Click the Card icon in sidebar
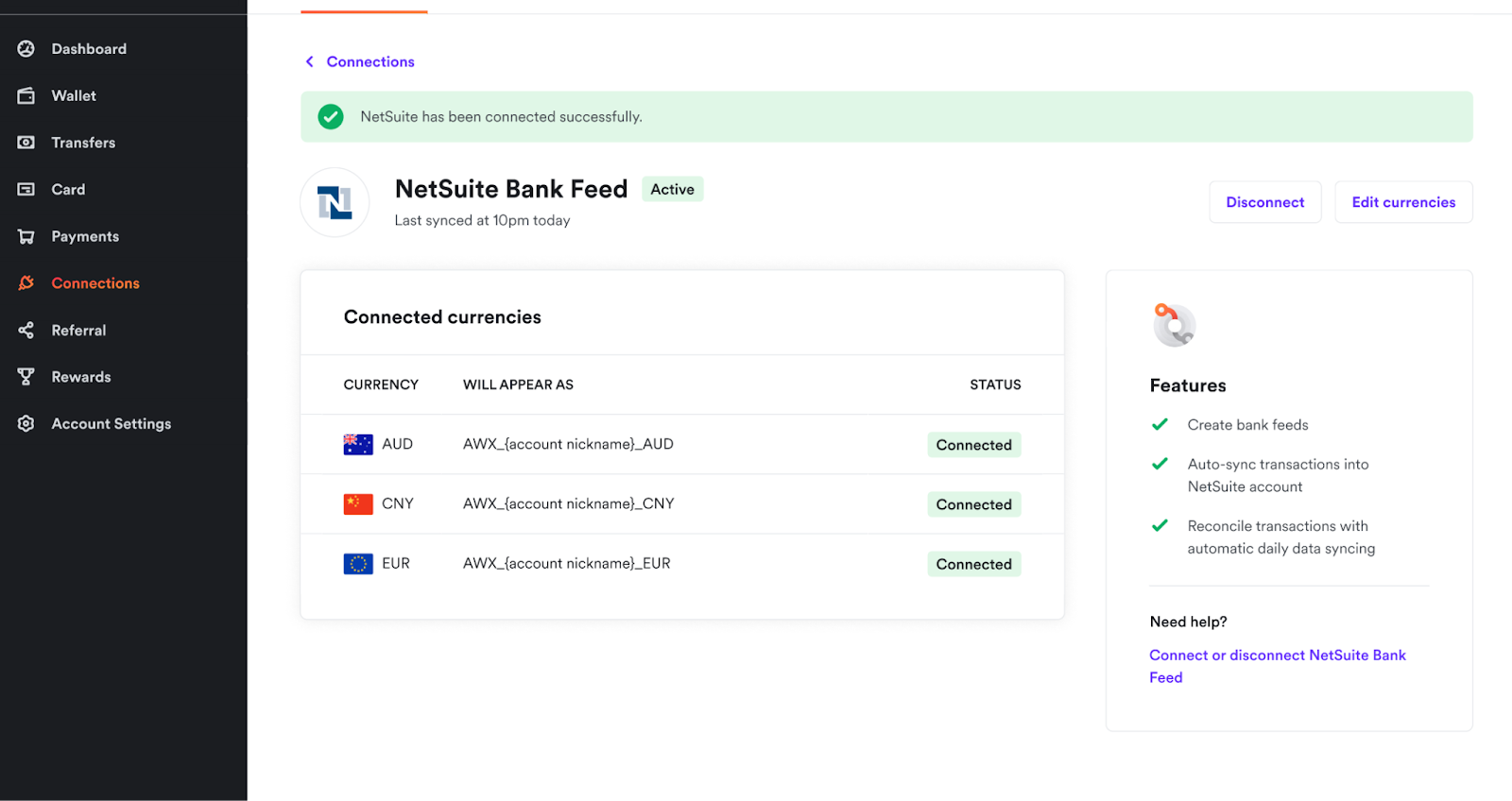This screenshot has height=801, width=1512. tap(26, 189)
